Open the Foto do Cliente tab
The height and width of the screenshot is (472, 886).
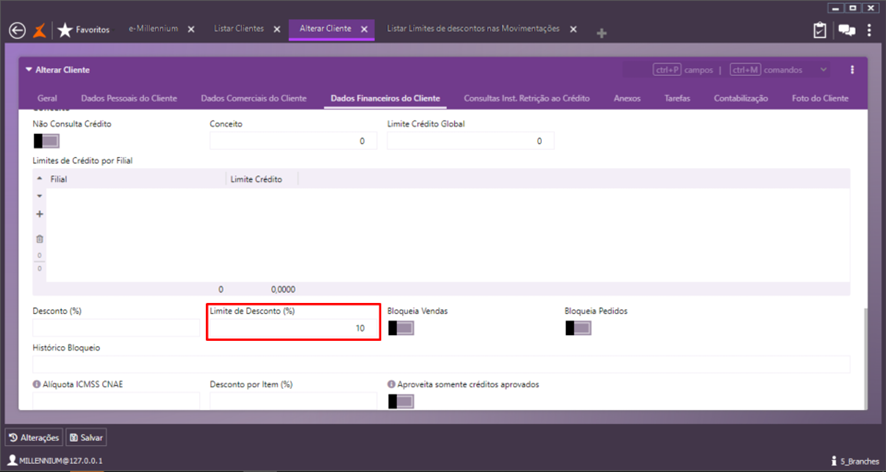(x=820, y=98)
